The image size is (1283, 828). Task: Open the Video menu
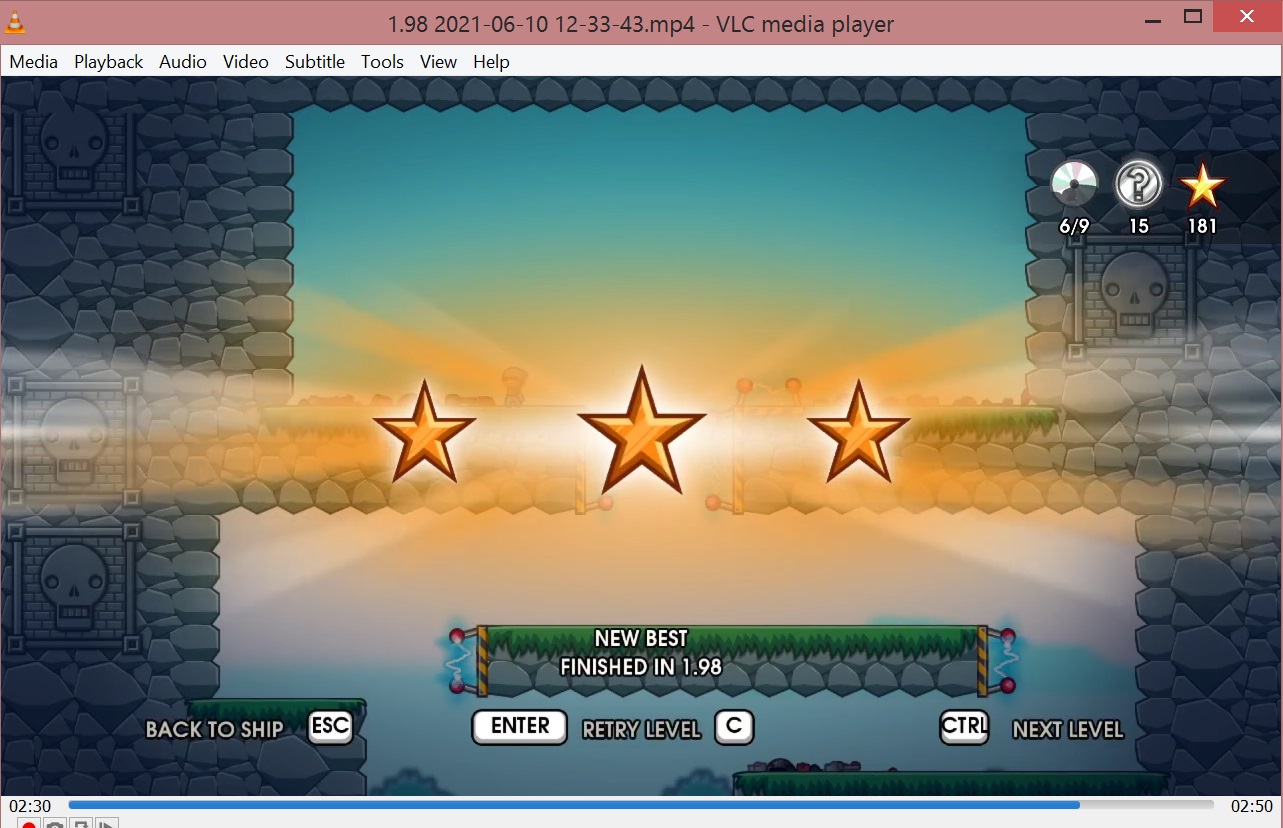[x=246, y=62]
